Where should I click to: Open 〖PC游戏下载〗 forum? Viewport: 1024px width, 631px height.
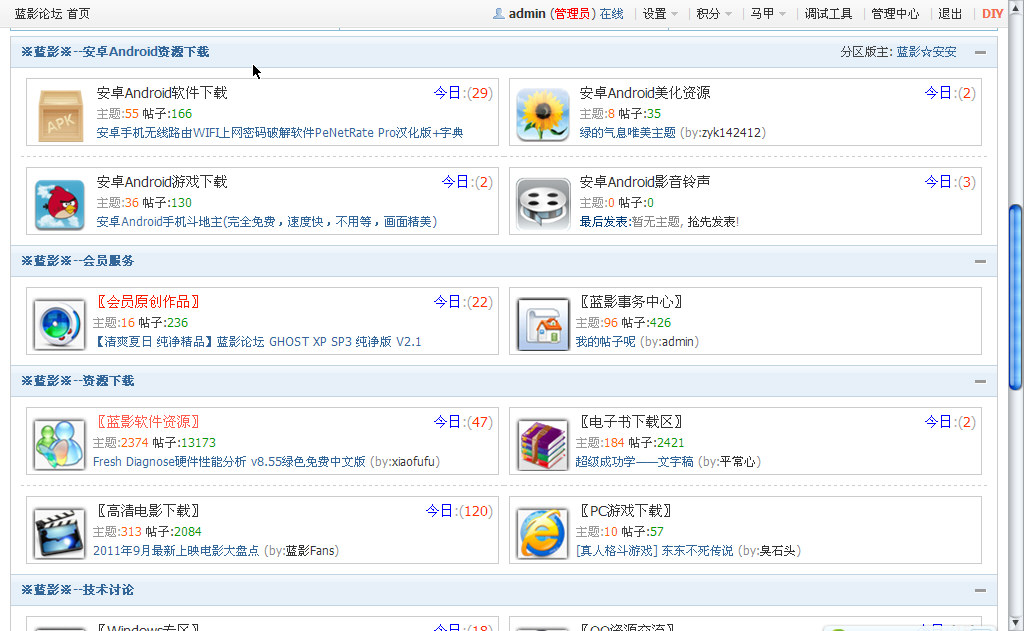point(625,511)
